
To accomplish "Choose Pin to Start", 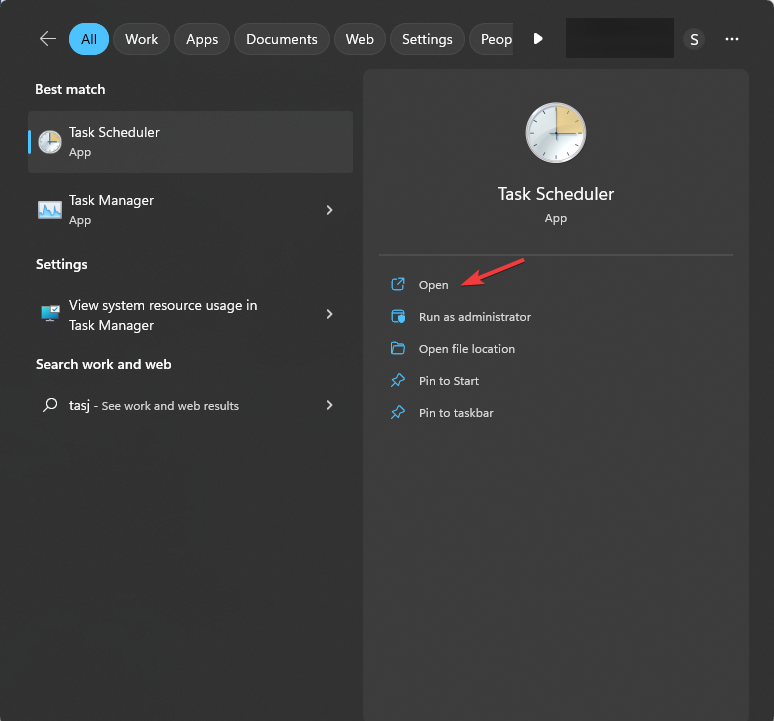I will pos(449,381).
